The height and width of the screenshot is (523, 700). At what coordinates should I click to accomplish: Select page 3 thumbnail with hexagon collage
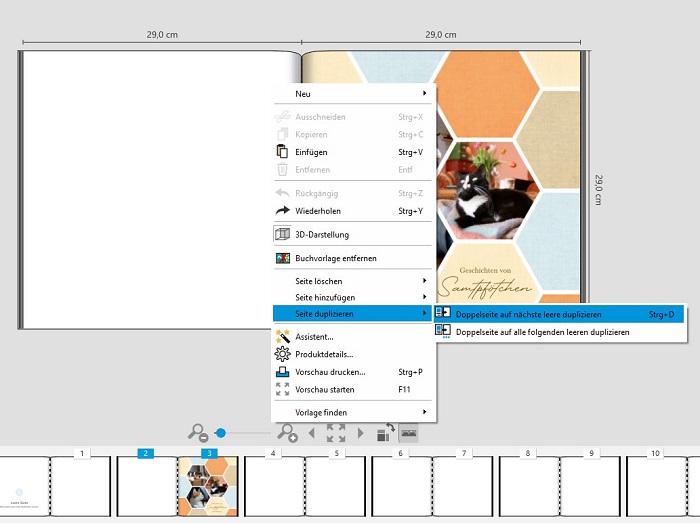[209, 486]
